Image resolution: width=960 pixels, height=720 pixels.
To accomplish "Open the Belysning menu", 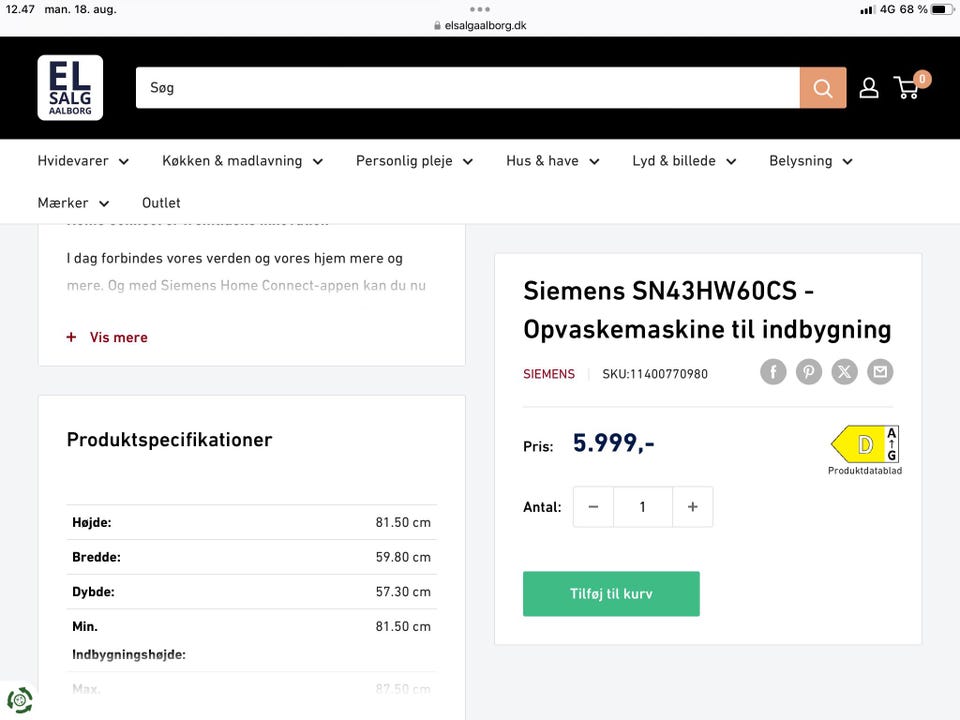I will coord(810,161).
